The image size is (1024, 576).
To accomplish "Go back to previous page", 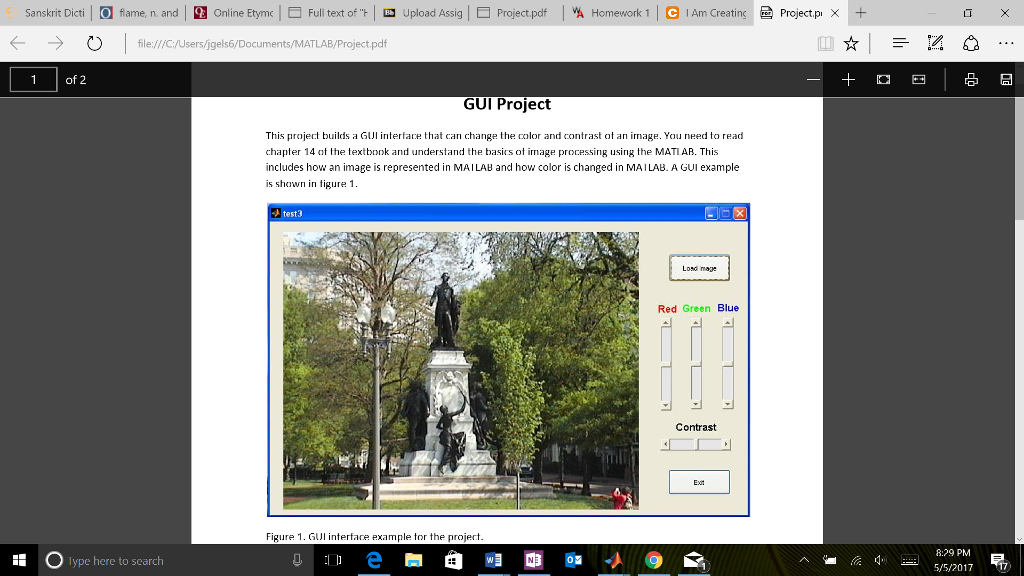I will 18,44.
